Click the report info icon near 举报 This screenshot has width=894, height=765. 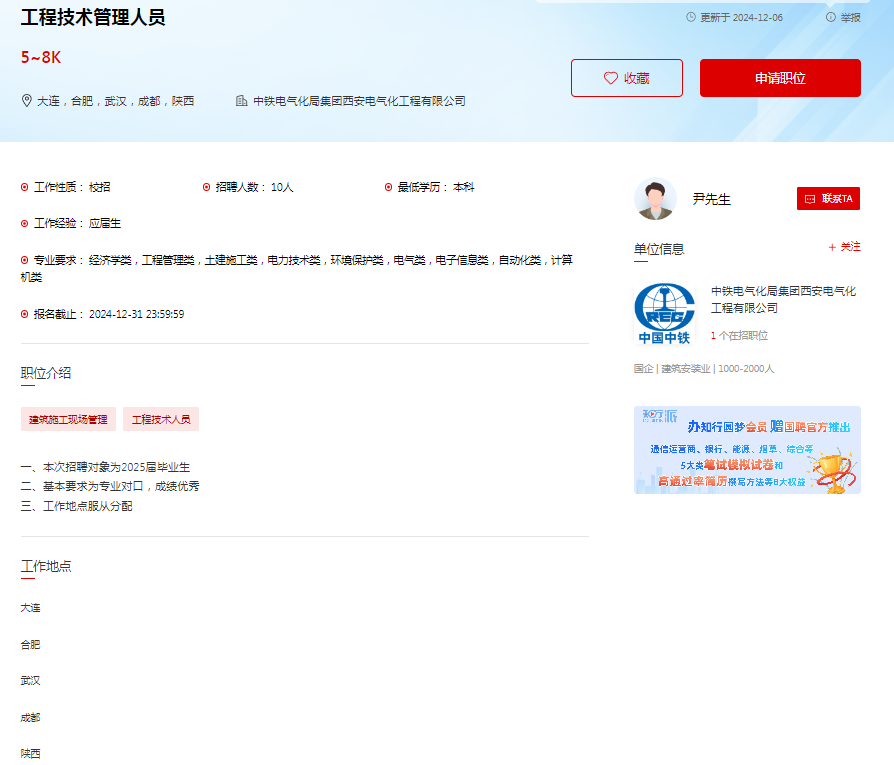[830, 17]
